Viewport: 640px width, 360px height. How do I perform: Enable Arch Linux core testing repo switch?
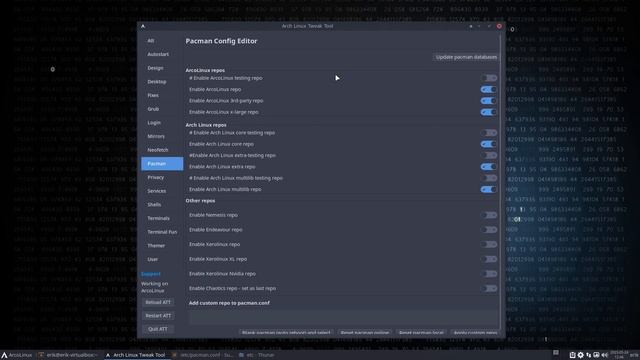coord(489,133)
